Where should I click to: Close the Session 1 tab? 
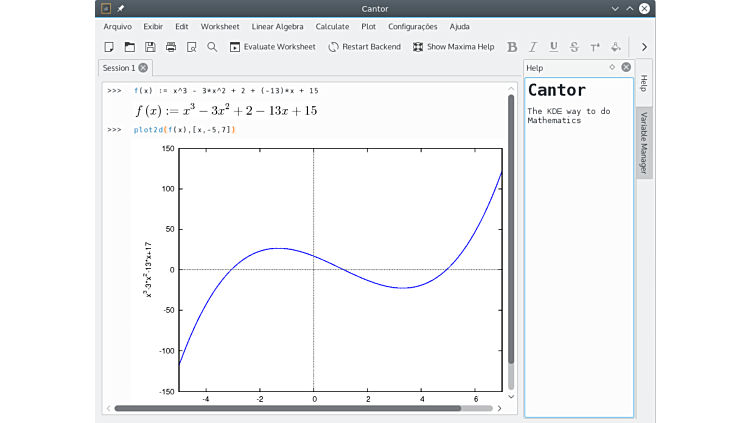point(143,68)
